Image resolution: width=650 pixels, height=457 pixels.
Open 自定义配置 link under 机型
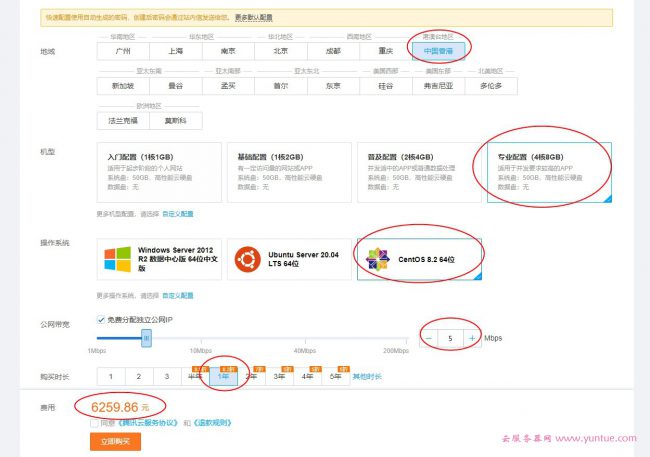point(177,214)
